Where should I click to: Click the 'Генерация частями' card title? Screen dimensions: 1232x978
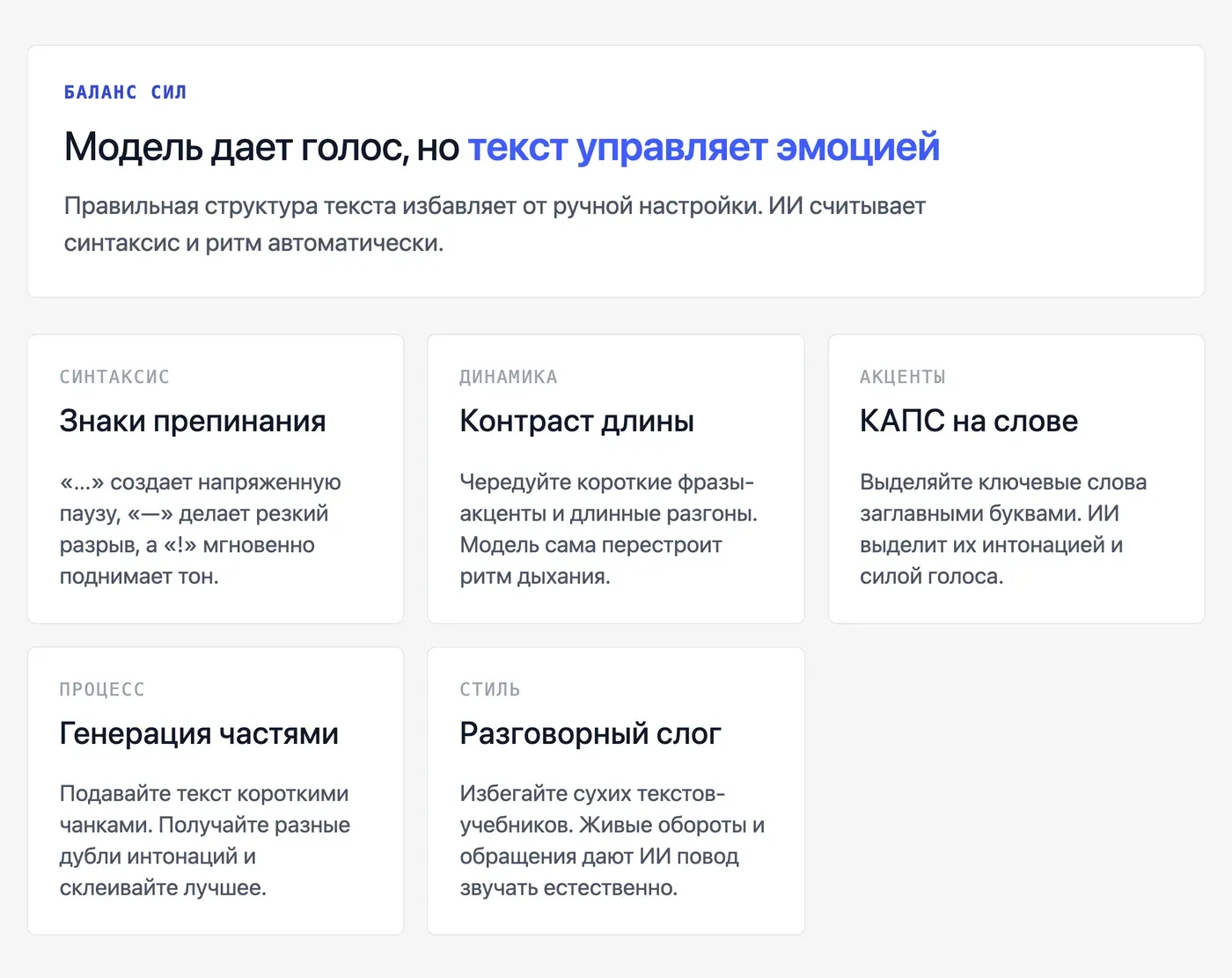click(x=199, y=733)
